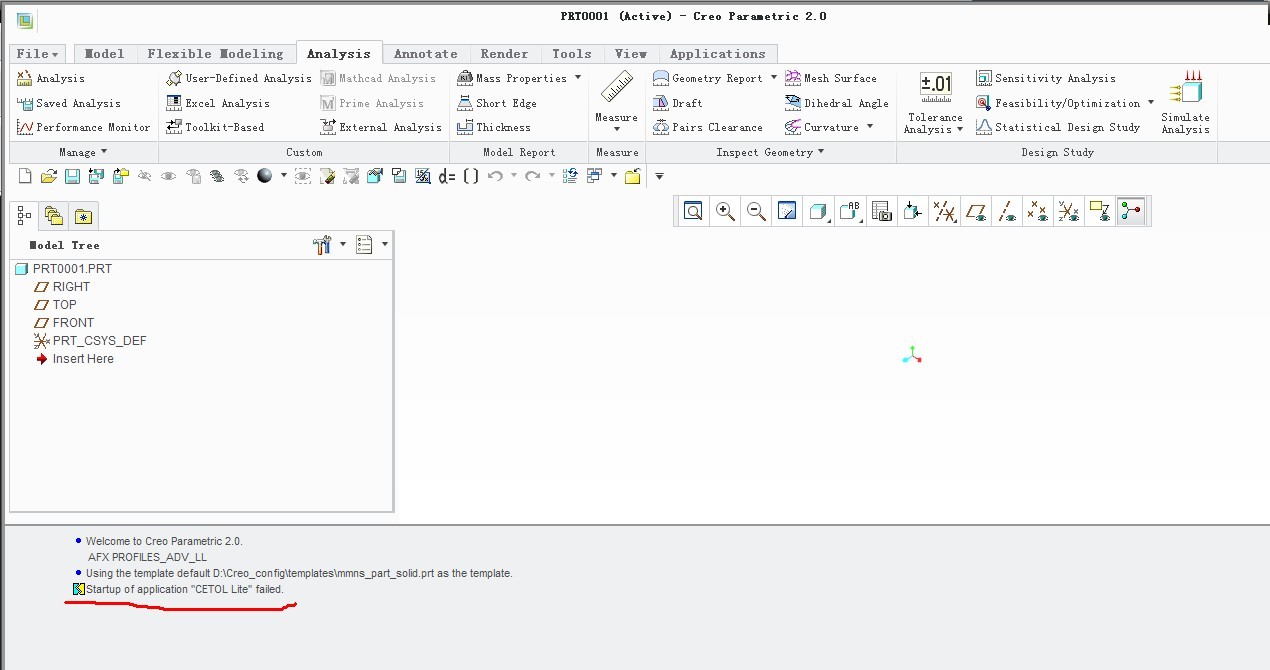Click the parameters brackets icon

point(470,176)
